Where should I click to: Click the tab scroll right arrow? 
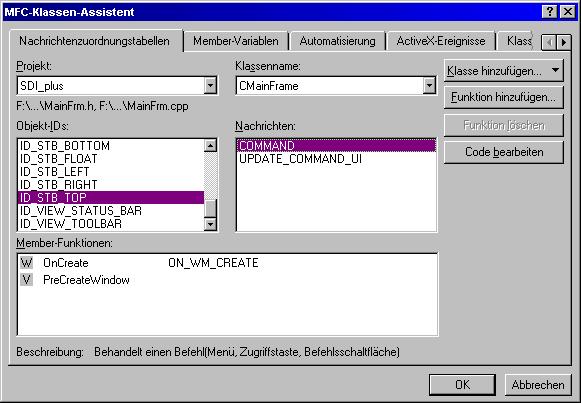click(564, 43)
